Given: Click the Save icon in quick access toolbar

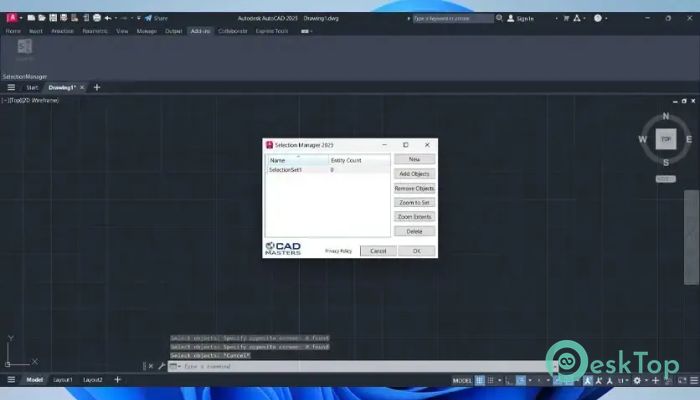Looking at the screenshot, I should [x=53, y=18].
